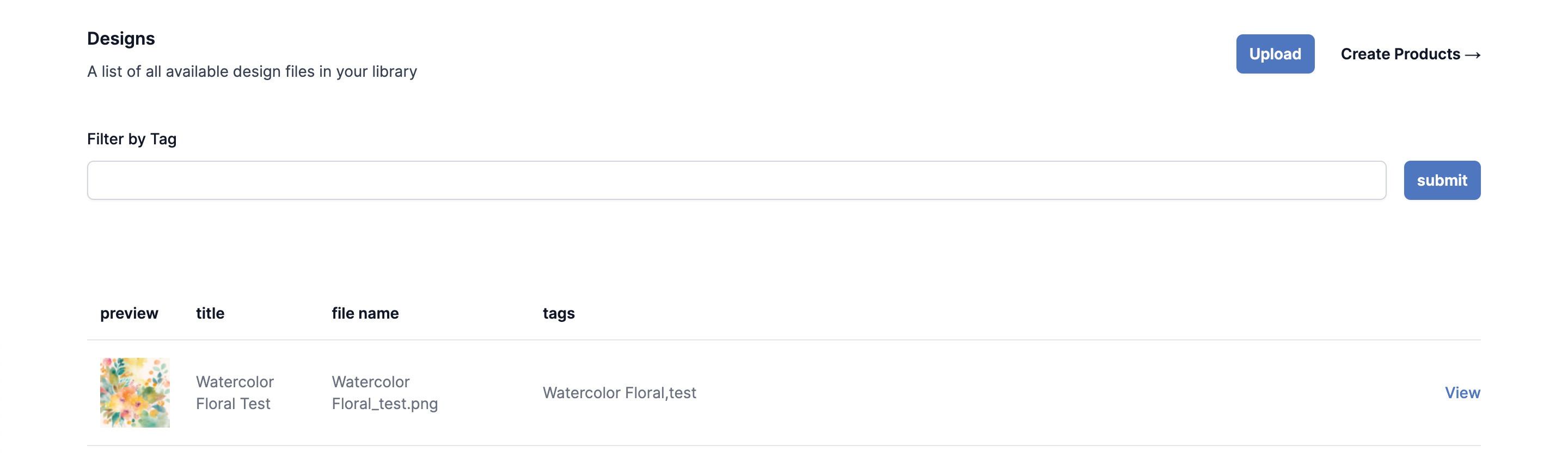Click View for Watercolor Floral Test
This screenshot has height=457, width=1568.
coord(1462,392)
